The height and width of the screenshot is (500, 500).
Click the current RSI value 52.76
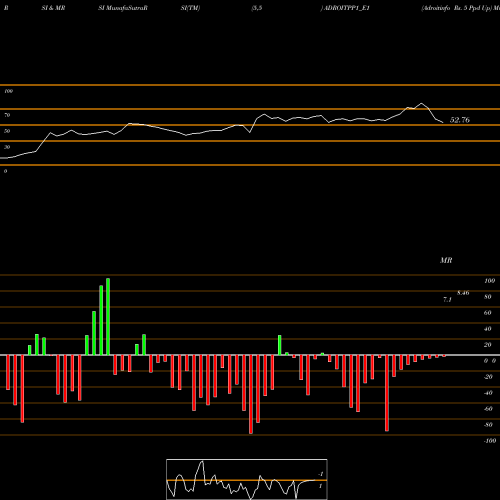pyautogui.click(x=460, y=120)
